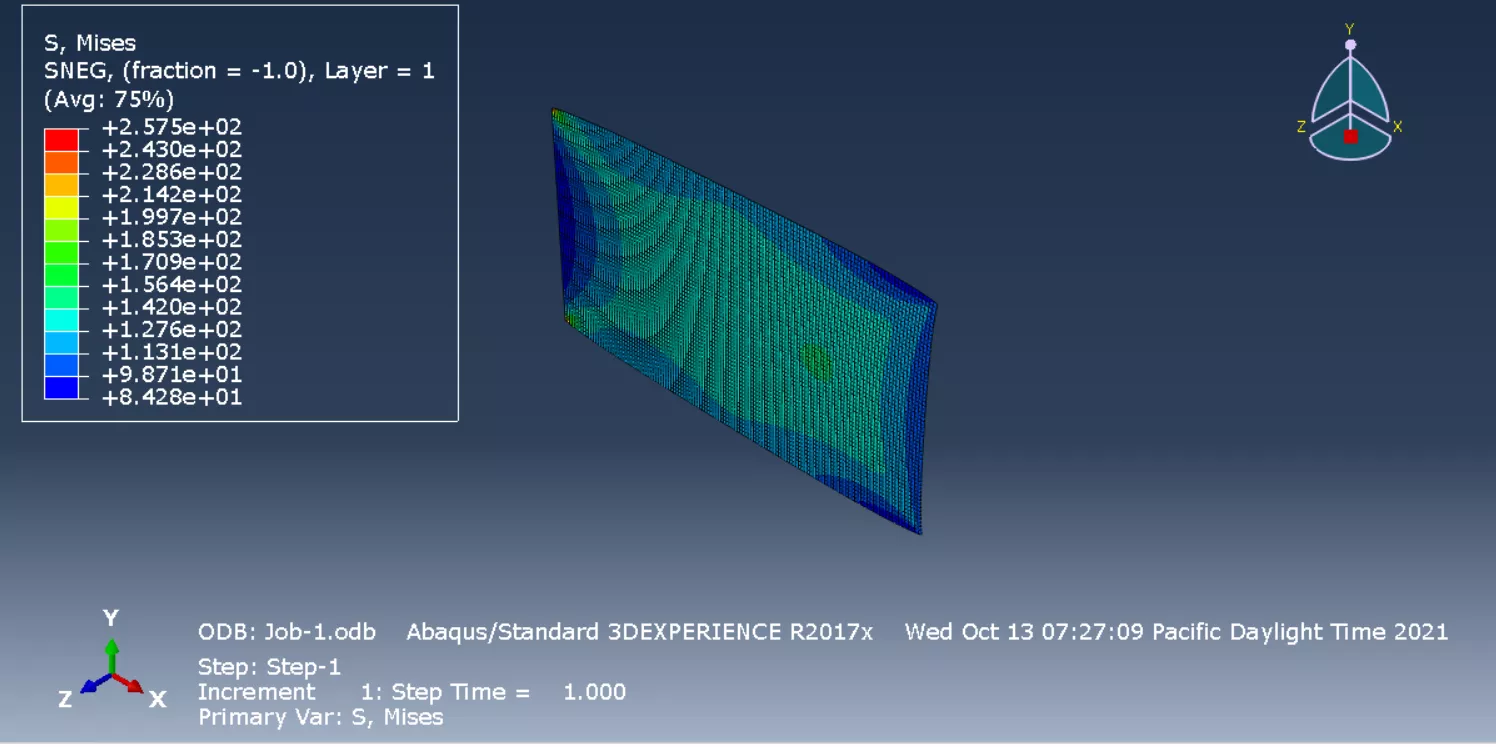Screen dimensions: 1496x747
Task: Pick the green stress hotspot on the plate
Action: (816, 361)
